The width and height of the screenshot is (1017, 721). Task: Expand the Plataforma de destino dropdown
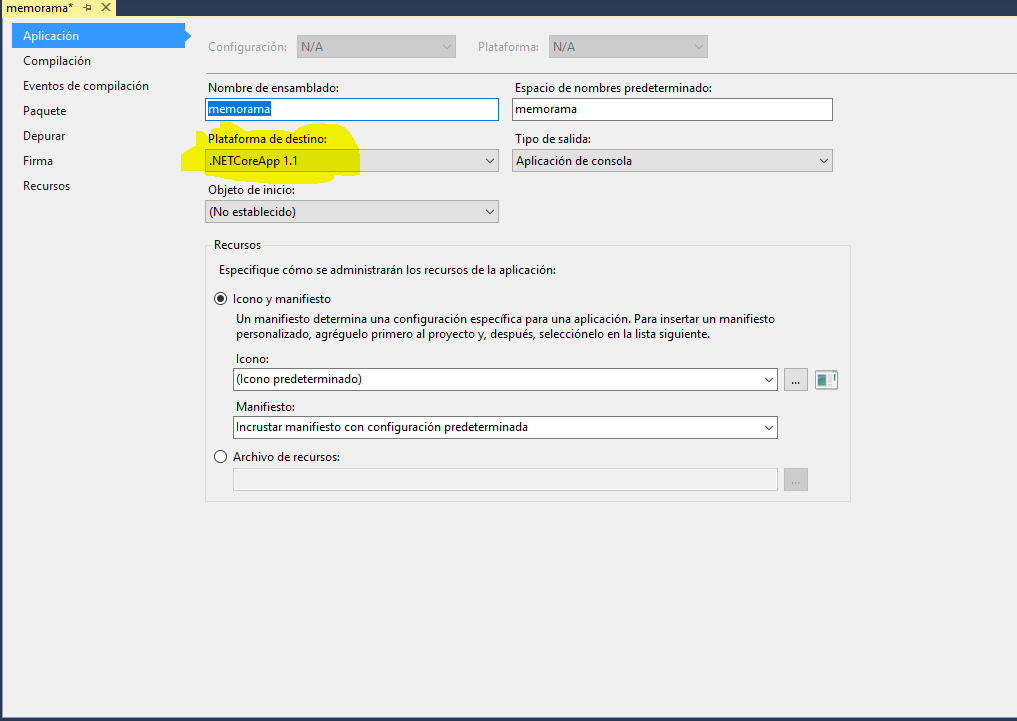(352, 161)
